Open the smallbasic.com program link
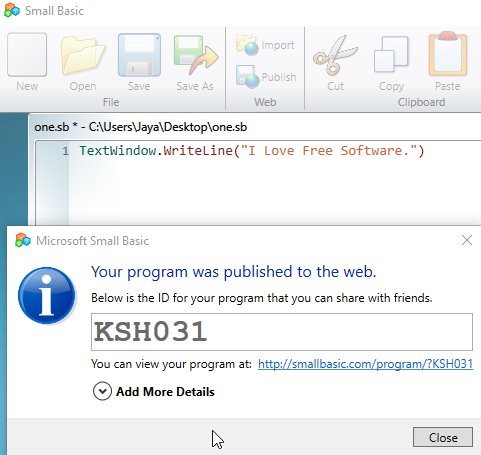481x455 pixels. [365, 363]
